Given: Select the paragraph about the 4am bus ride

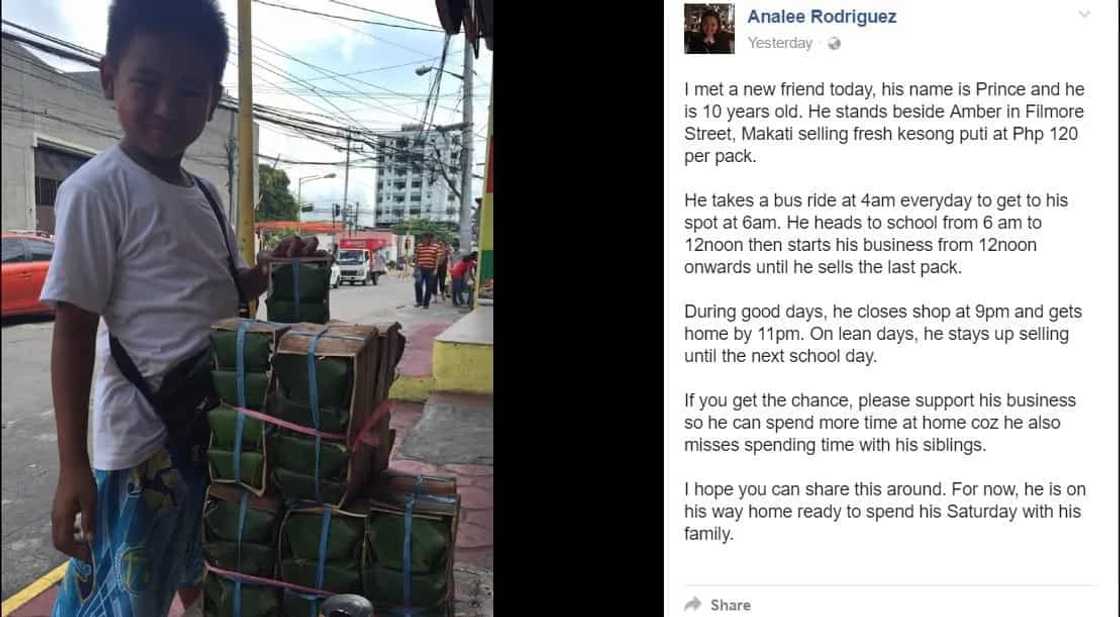Looking at the screenshot, I should 876,234.
